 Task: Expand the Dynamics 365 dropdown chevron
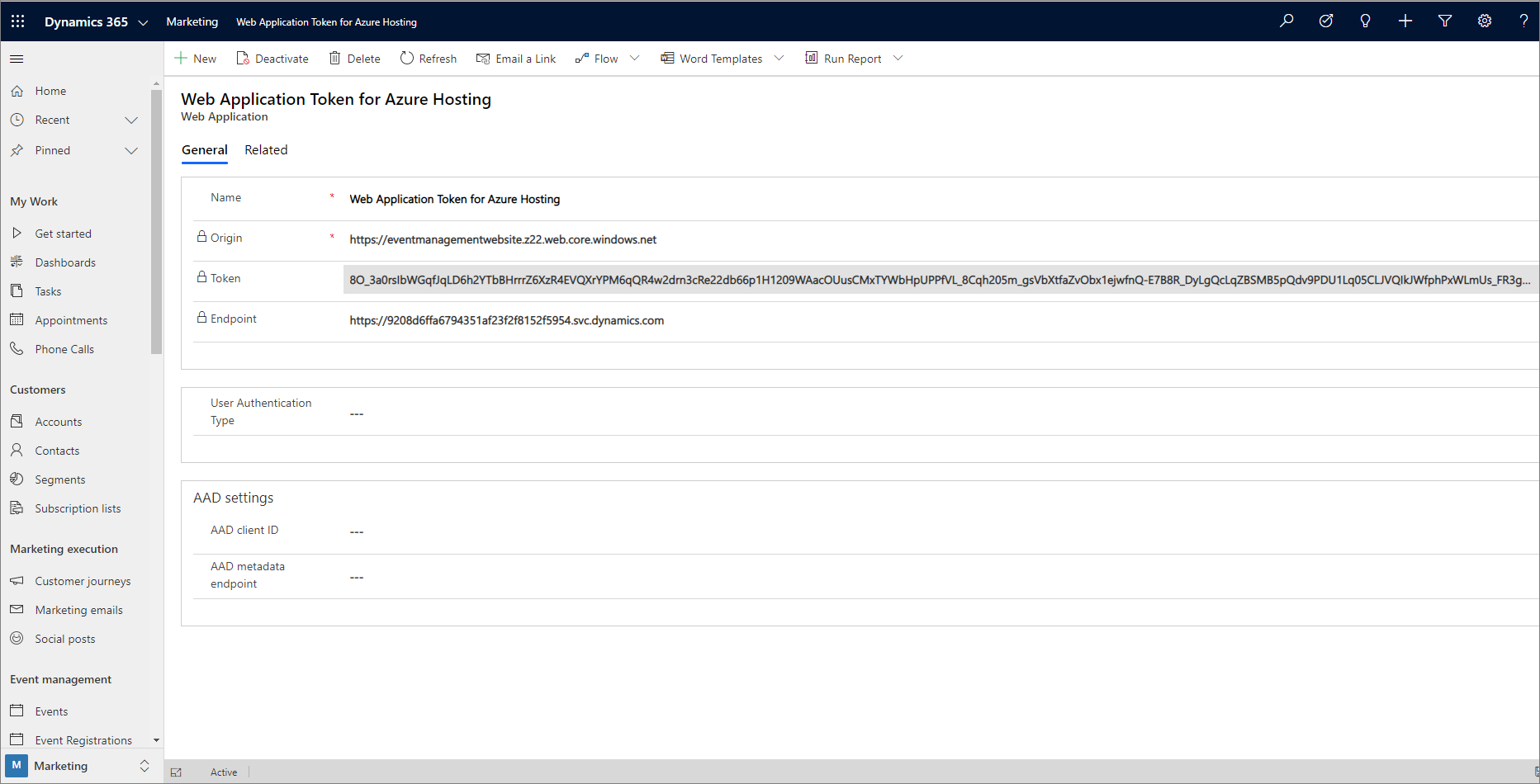click(143, 22)
